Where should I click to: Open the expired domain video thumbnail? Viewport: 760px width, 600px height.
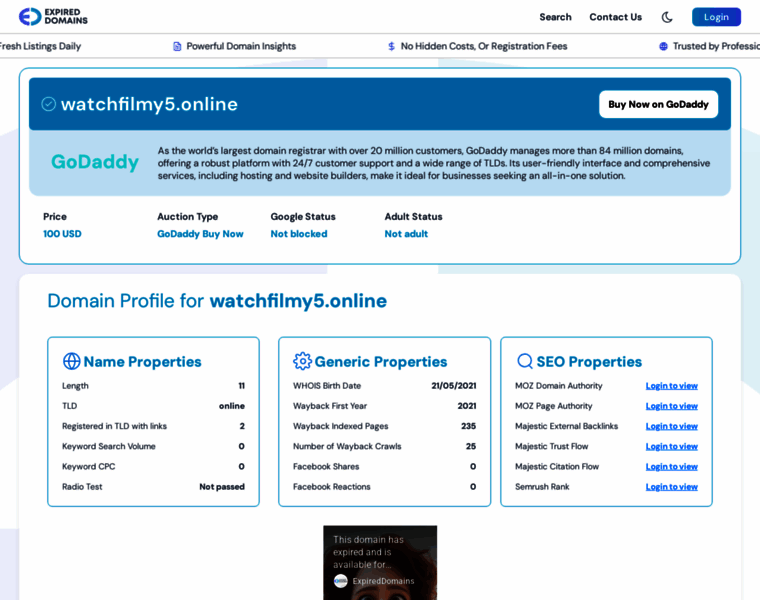pos(380,562)
